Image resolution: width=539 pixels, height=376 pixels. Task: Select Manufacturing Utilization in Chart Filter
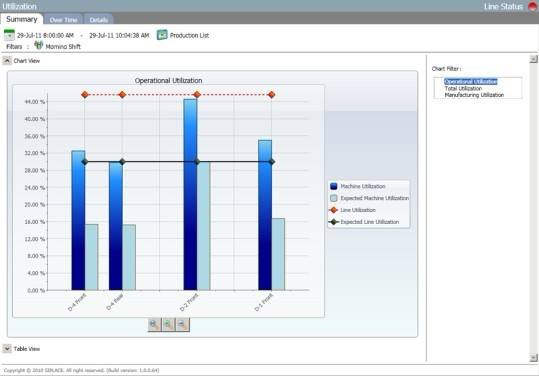(x=474, y=95)
